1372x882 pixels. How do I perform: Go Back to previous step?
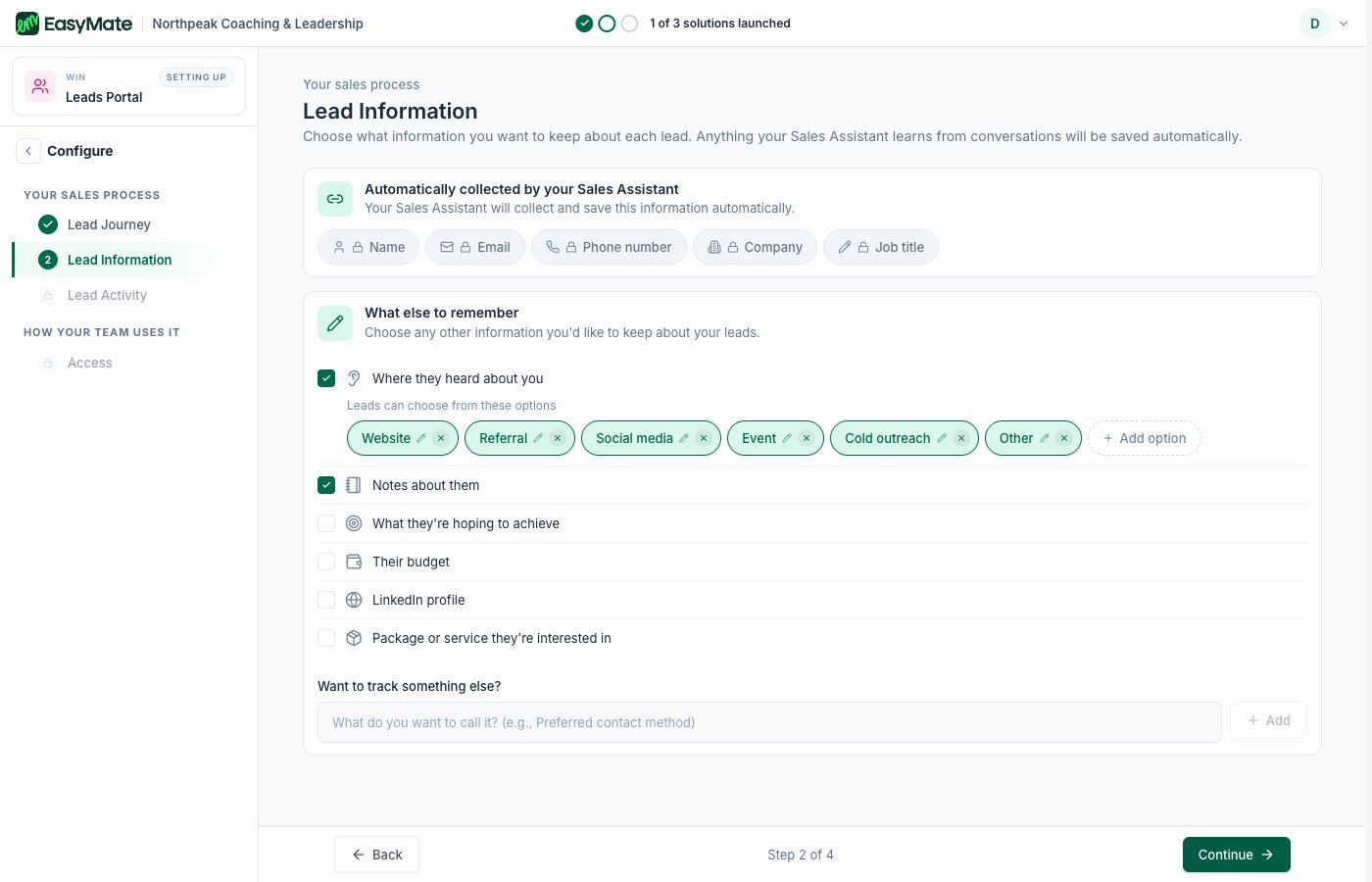tap(376, 855)
